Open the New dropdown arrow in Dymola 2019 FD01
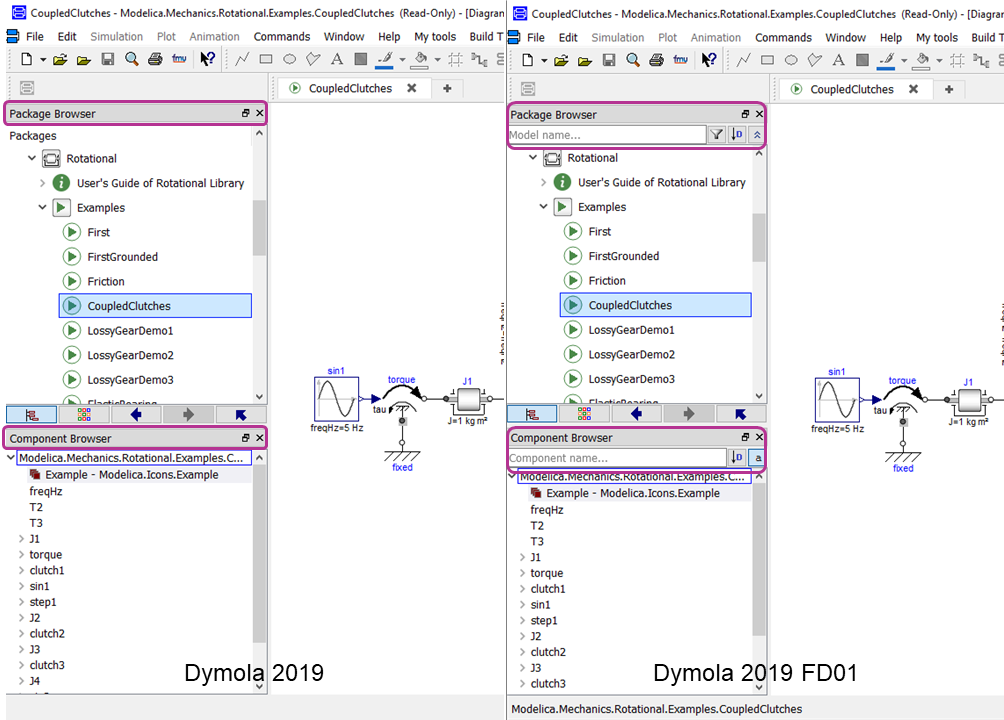The width and height of the screenshot is (1004, 720). [x=544, y=61]
